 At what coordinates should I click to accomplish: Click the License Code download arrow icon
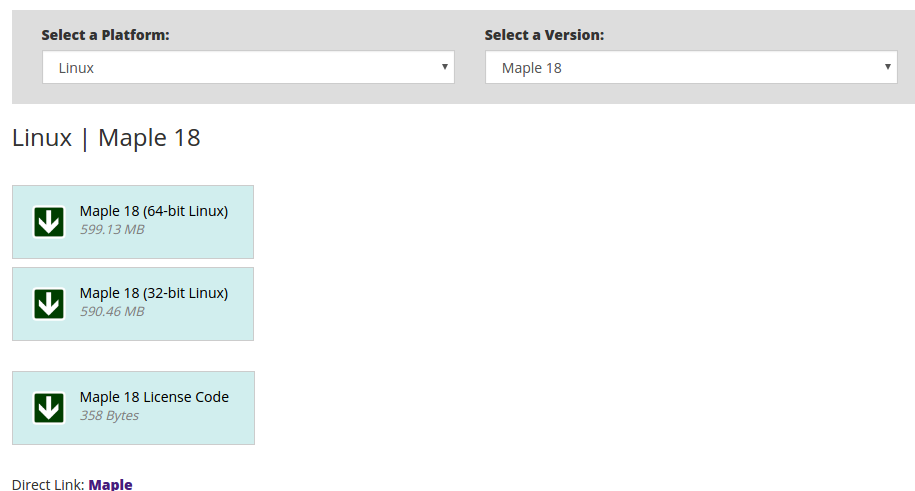(49, 408)
